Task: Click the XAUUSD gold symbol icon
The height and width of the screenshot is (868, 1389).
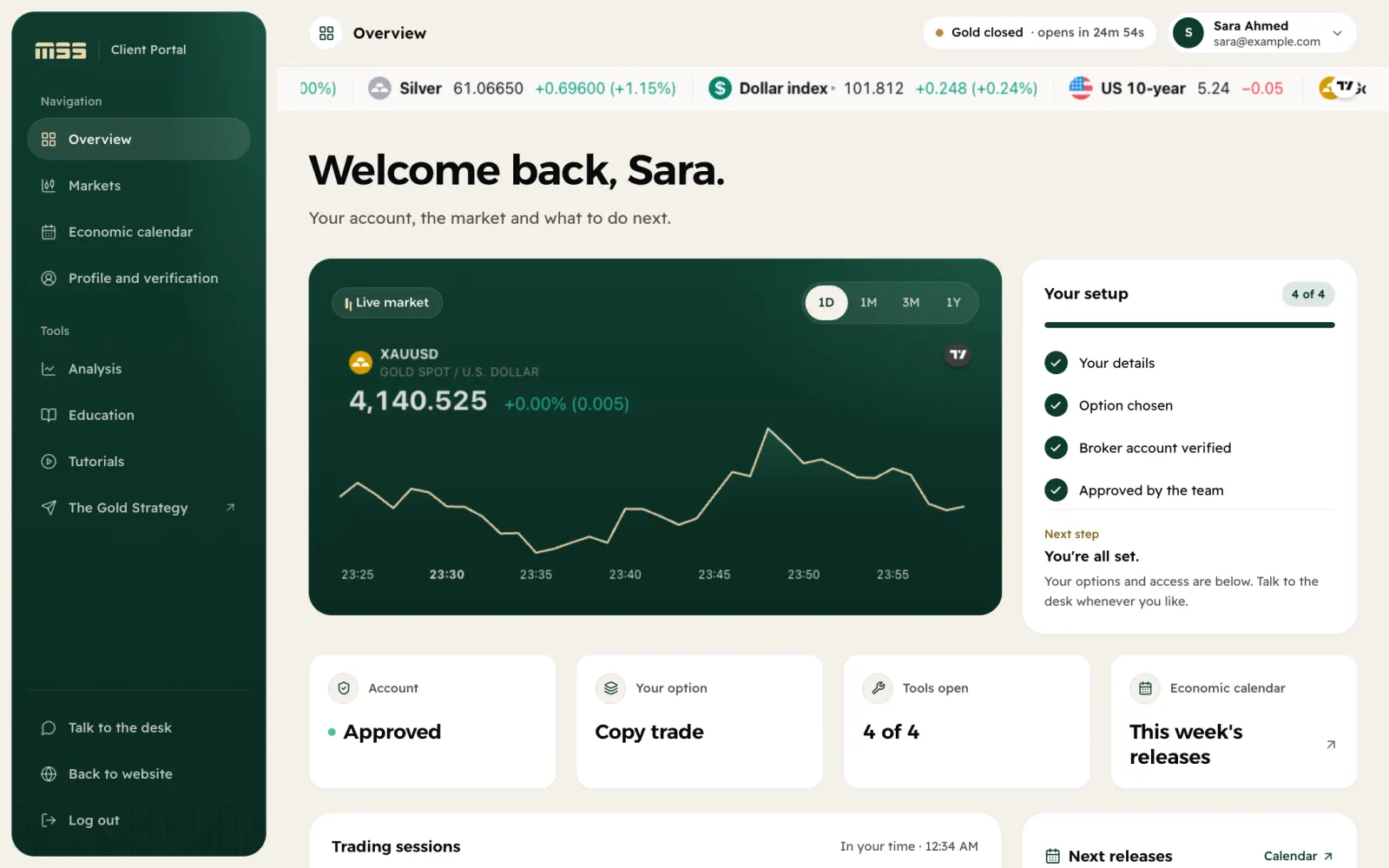Action: [360, 362]
